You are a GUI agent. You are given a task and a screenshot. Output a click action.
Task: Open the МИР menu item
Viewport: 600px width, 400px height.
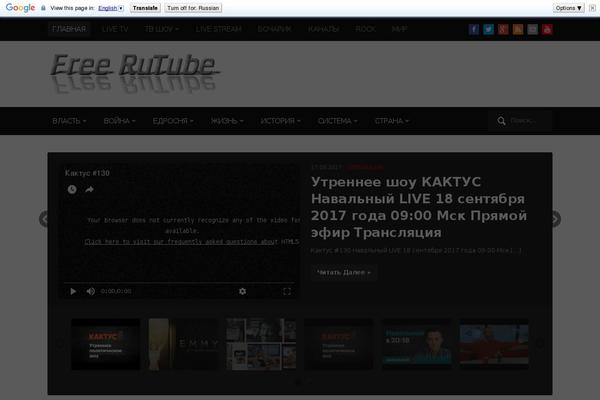click(x=399, y=29)
